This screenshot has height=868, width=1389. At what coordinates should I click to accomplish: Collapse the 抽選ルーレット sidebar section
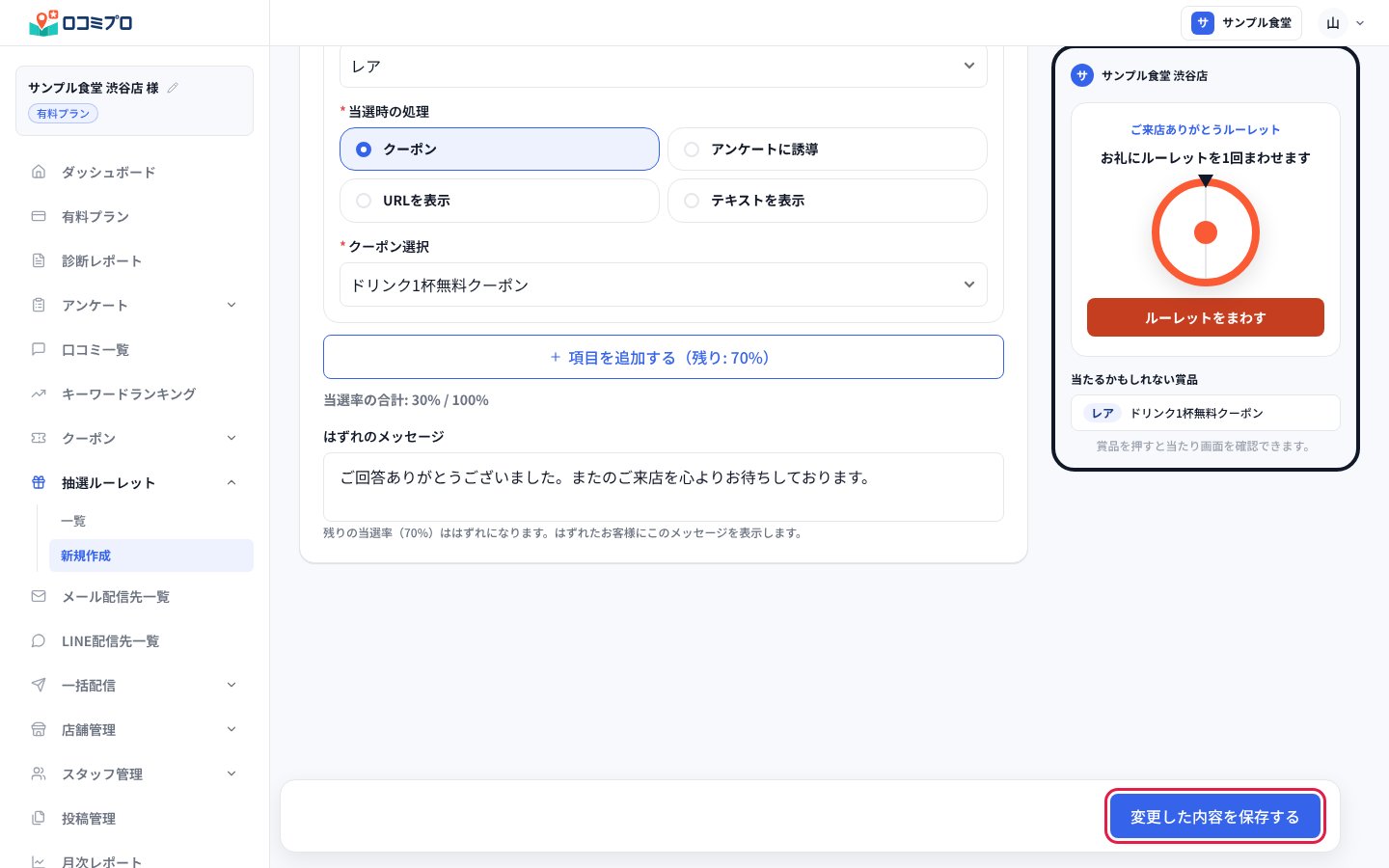pos(231,482)
